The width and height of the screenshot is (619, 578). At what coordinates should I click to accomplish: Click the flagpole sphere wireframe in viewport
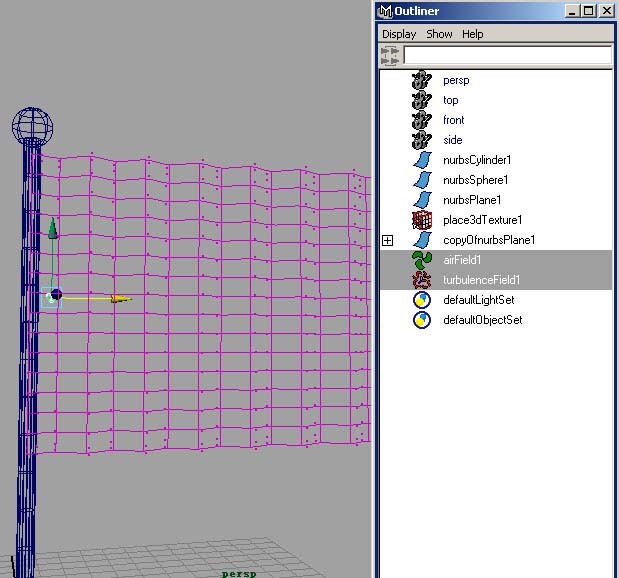coord(32,125)
